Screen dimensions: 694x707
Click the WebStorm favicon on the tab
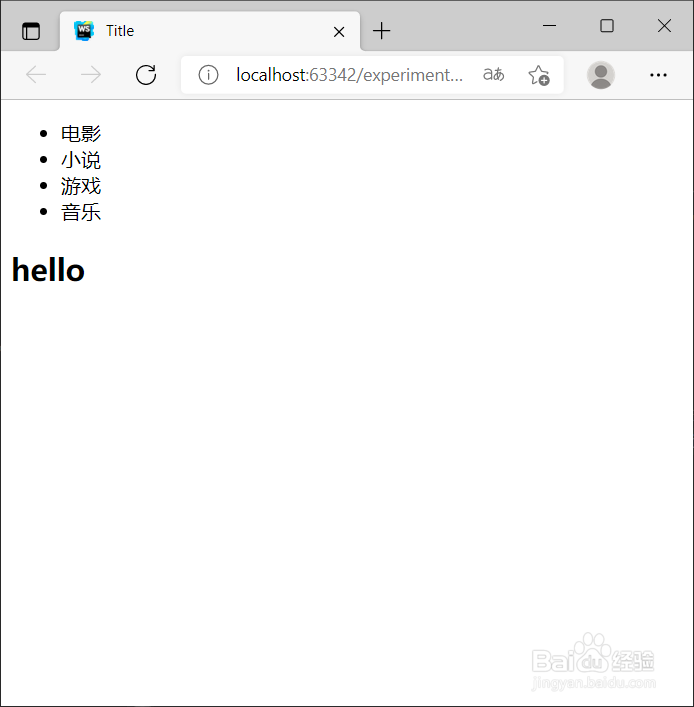84,31
